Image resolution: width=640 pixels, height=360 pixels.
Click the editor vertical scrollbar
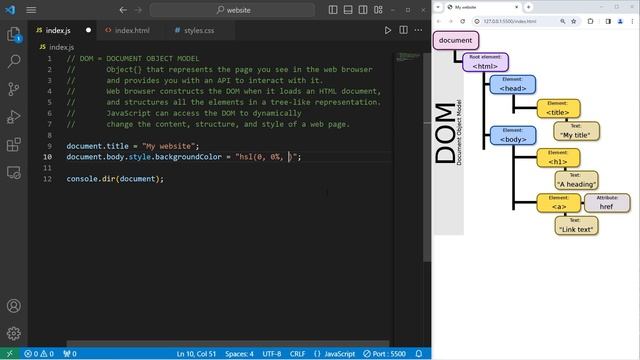point(427,157)
